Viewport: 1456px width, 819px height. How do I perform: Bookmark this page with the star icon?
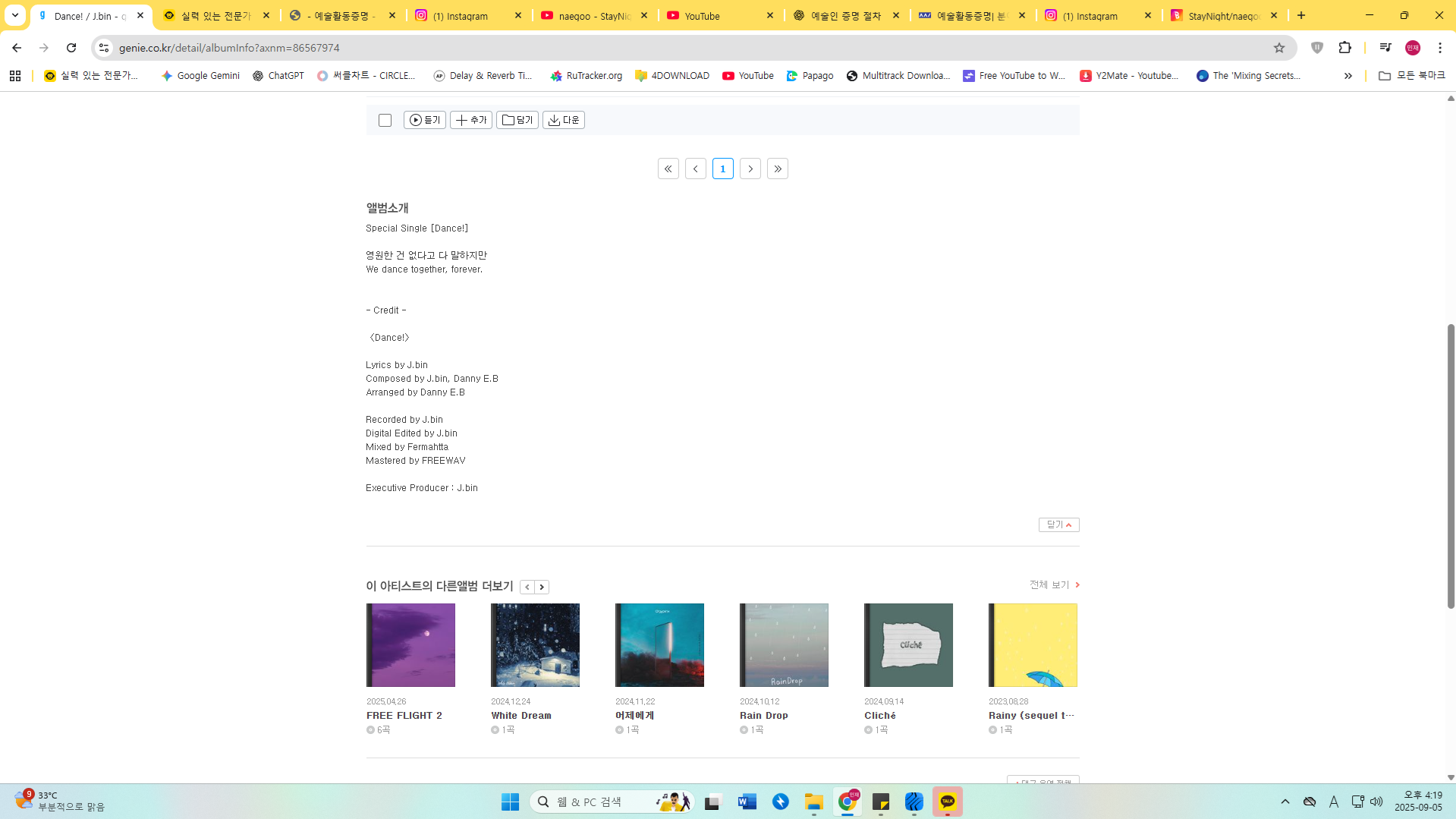tap(1279, 48)
